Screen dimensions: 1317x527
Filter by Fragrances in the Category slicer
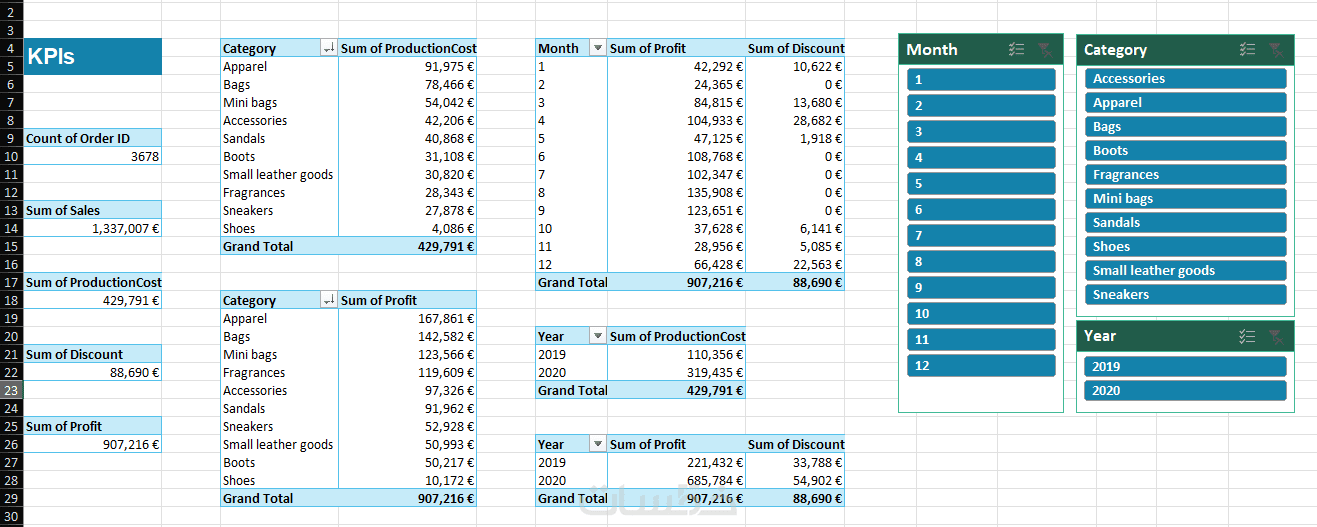pos(1185,174)
